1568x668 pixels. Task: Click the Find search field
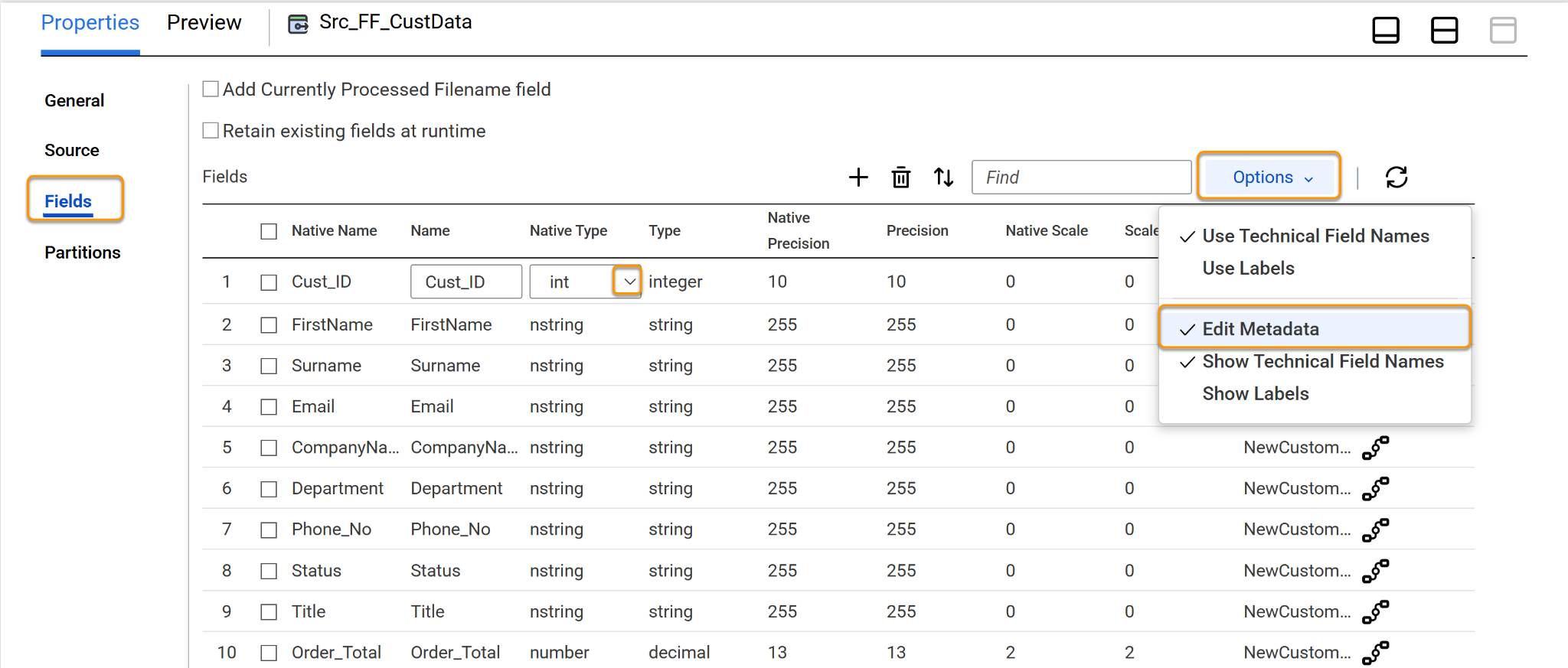[1081, 178]
